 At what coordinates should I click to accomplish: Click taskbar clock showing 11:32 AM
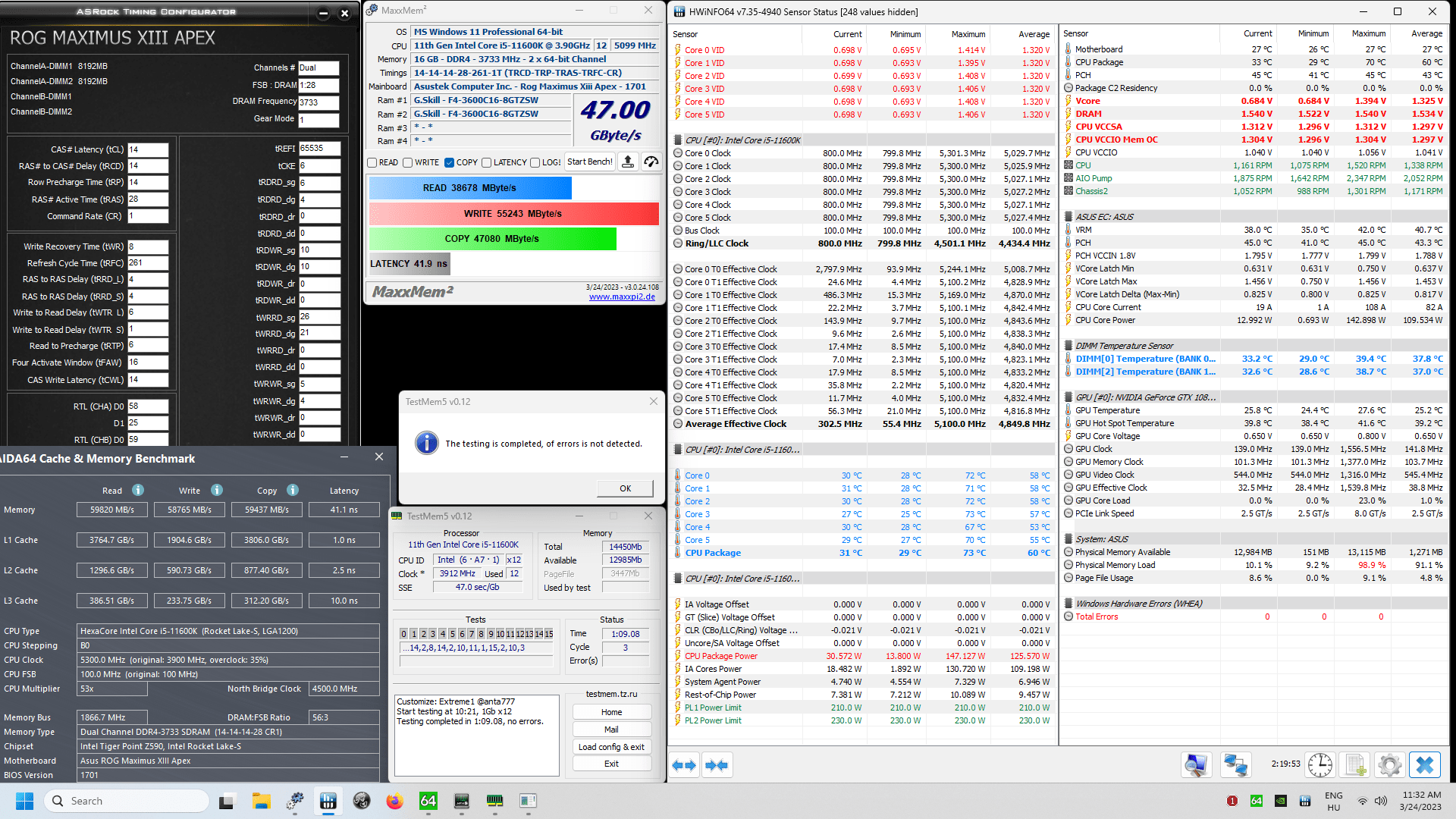click(1420, 801)
